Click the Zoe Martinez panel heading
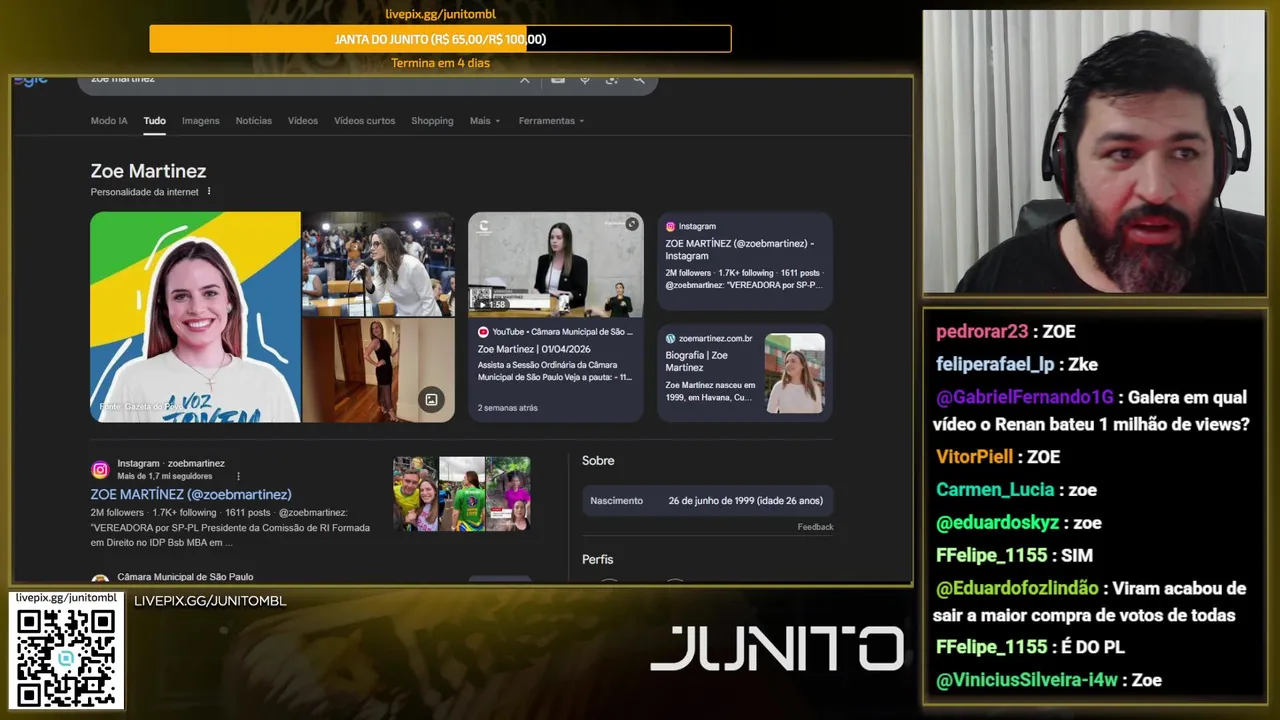Viewport: 1280px width, 720px height. pyautogui.click(x=148, y=171)
